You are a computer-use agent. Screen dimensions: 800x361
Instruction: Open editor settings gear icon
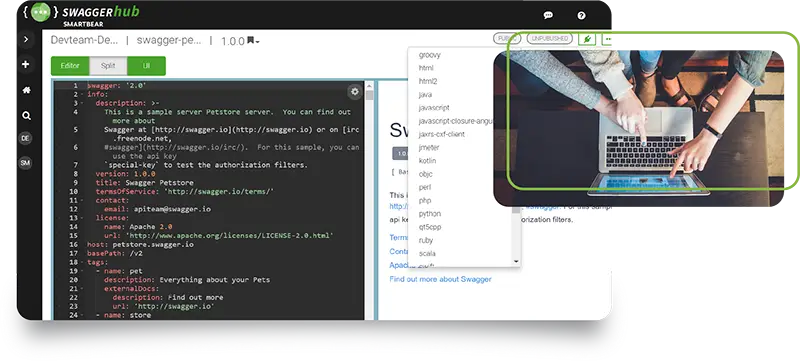point(355,92)
